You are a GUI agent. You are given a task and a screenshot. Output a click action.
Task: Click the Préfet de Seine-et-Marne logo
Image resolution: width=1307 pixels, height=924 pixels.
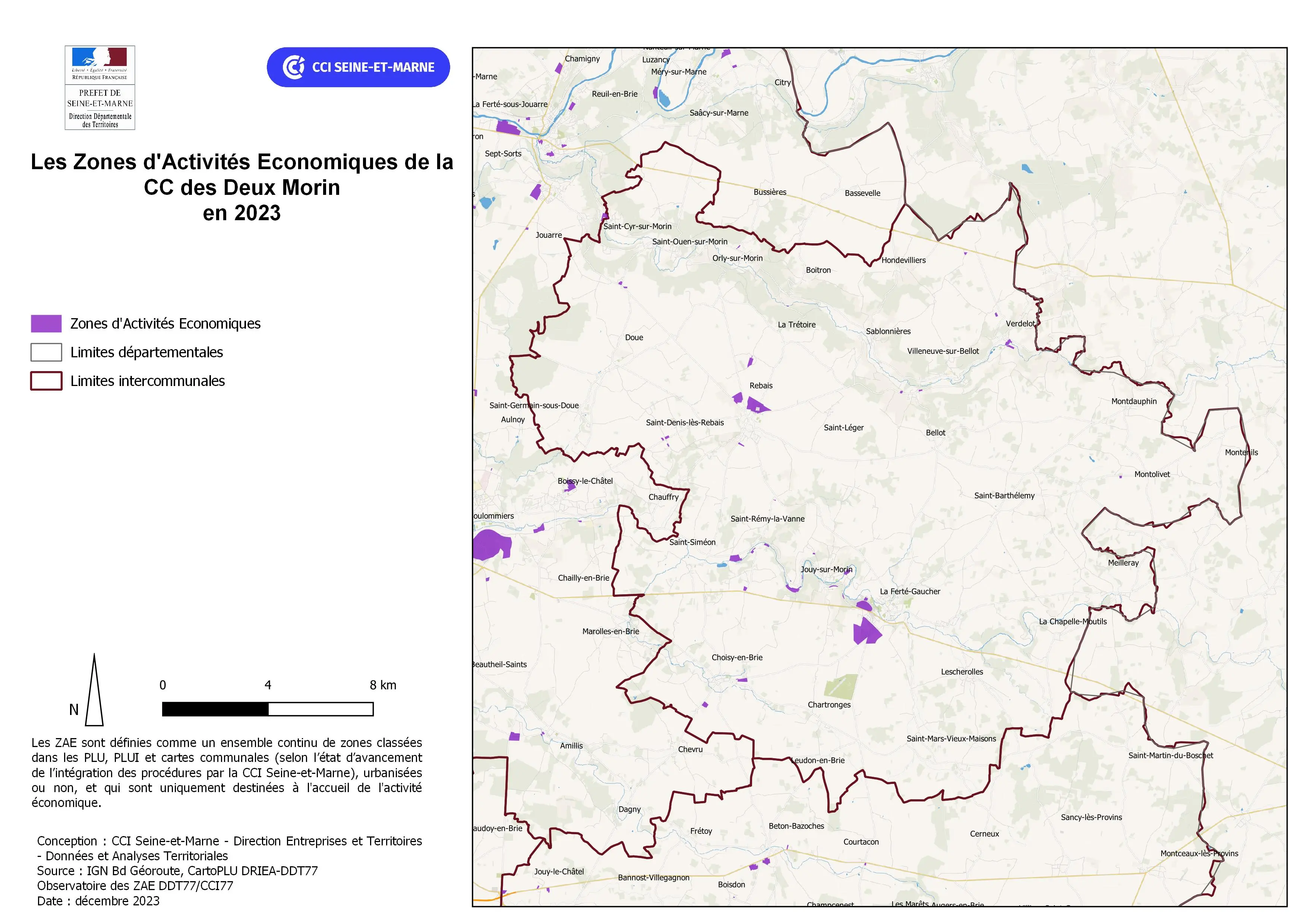click(100, 88)
